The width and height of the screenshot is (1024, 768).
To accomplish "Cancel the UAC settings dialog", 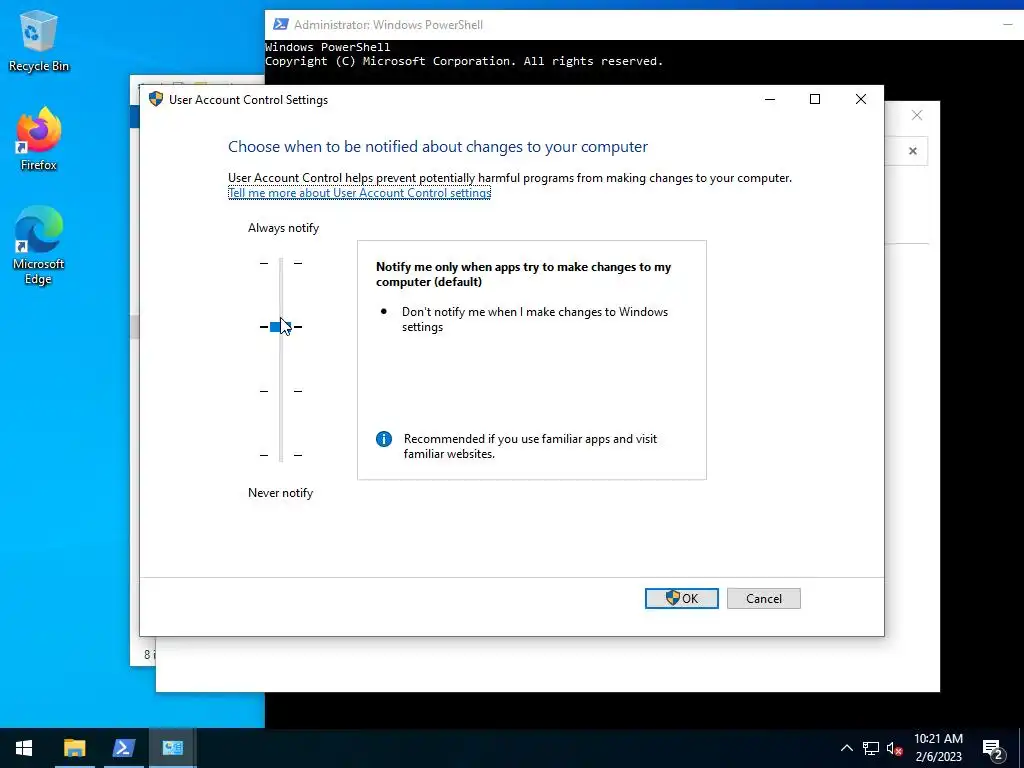I will coord(763,598).
